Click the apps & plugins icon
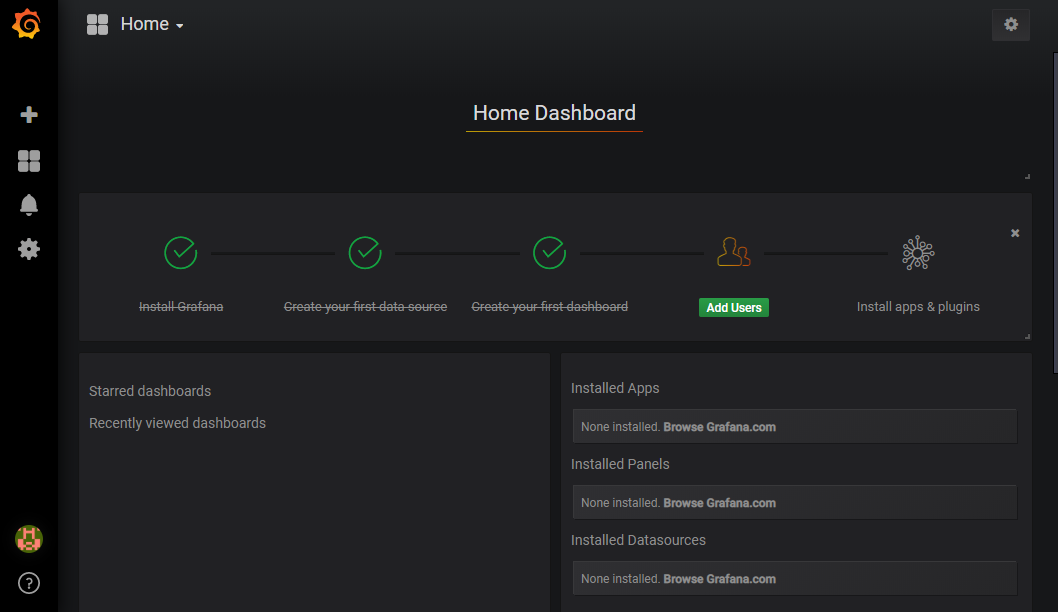 click(x=918, y=253)
